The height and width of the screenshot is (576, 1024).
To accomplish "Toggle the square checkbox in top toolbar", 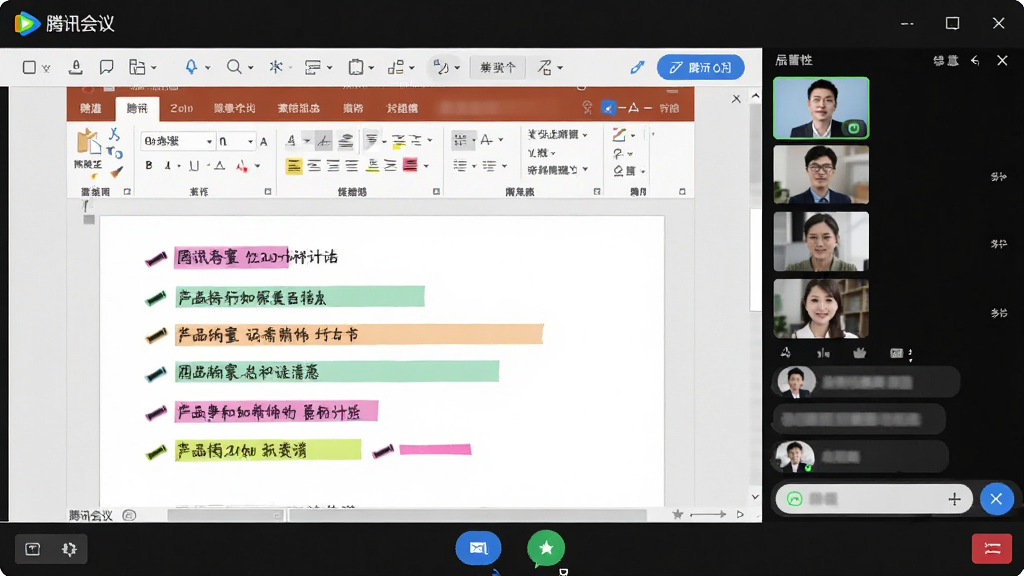I will click(x=29, y=67).
